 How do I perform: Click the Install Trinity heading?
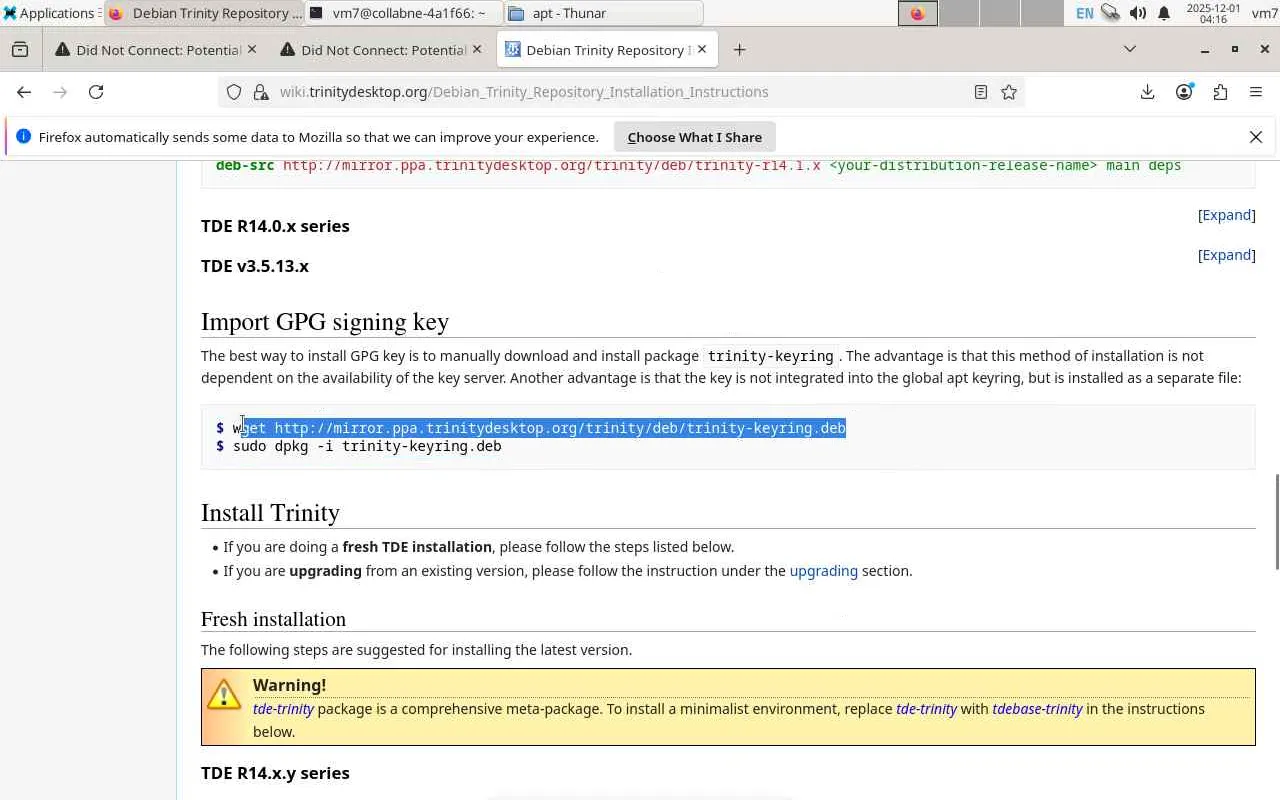tap(270, 513)
